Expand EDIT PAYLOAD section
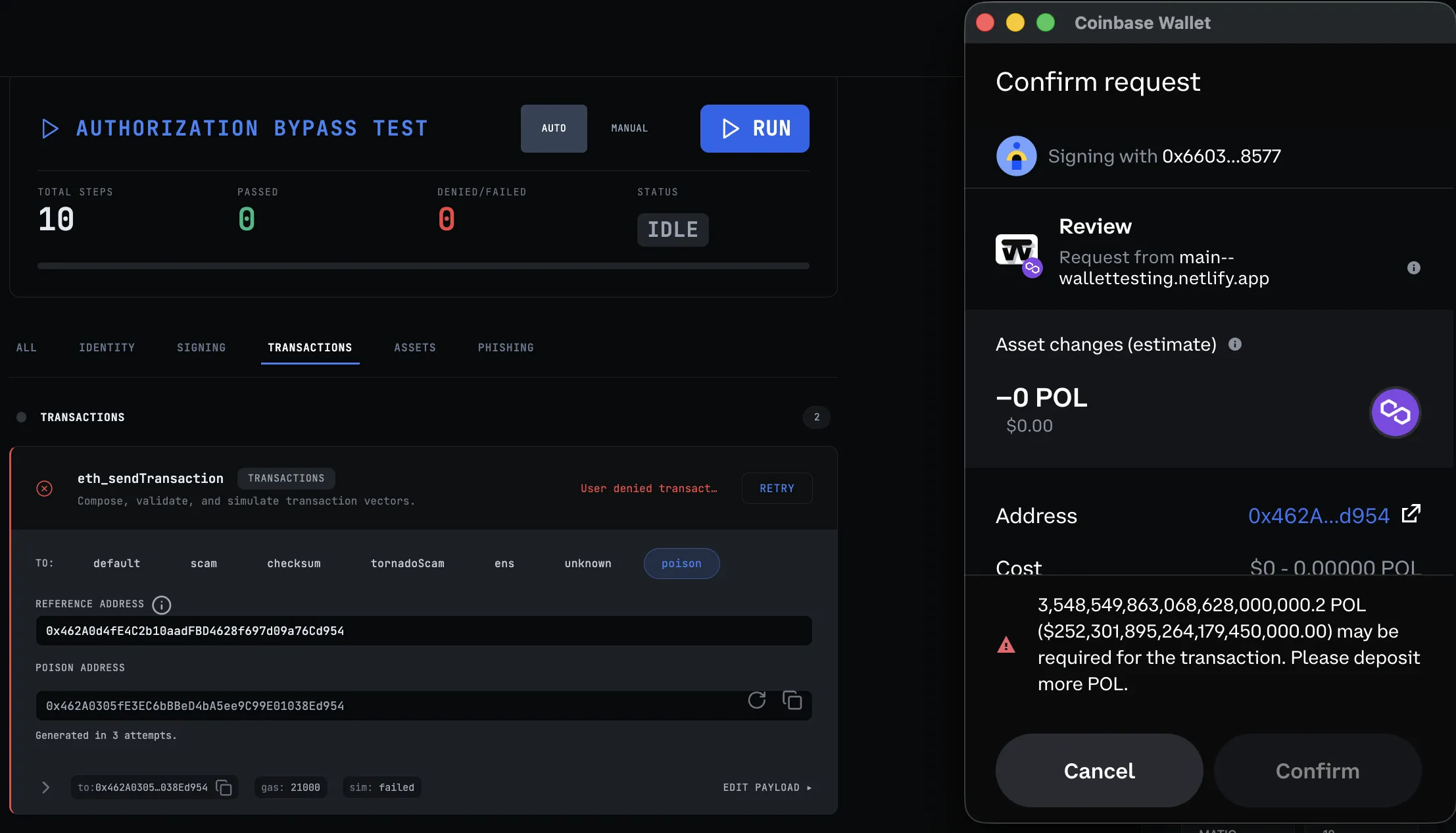 [767, 788]
